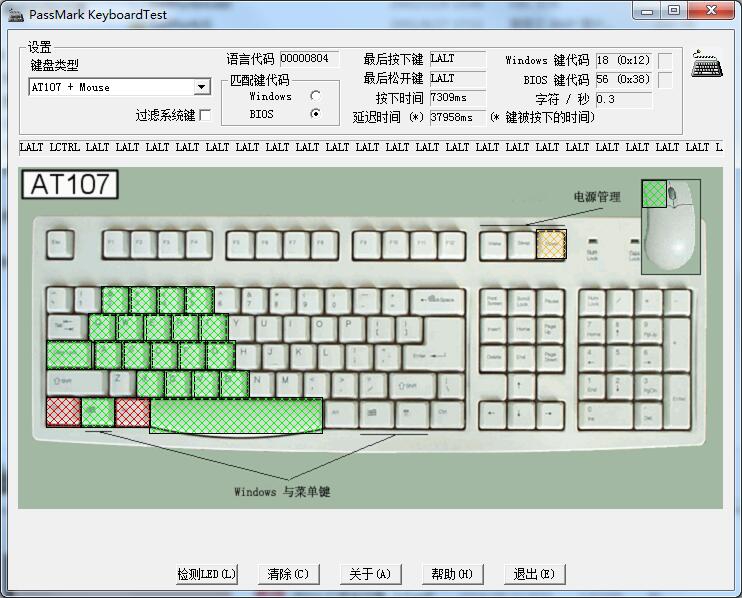742x598 pixels.
Task: Click the green-highlighted left mouse button
Action: pyautogui.click(x=654, y=193)
